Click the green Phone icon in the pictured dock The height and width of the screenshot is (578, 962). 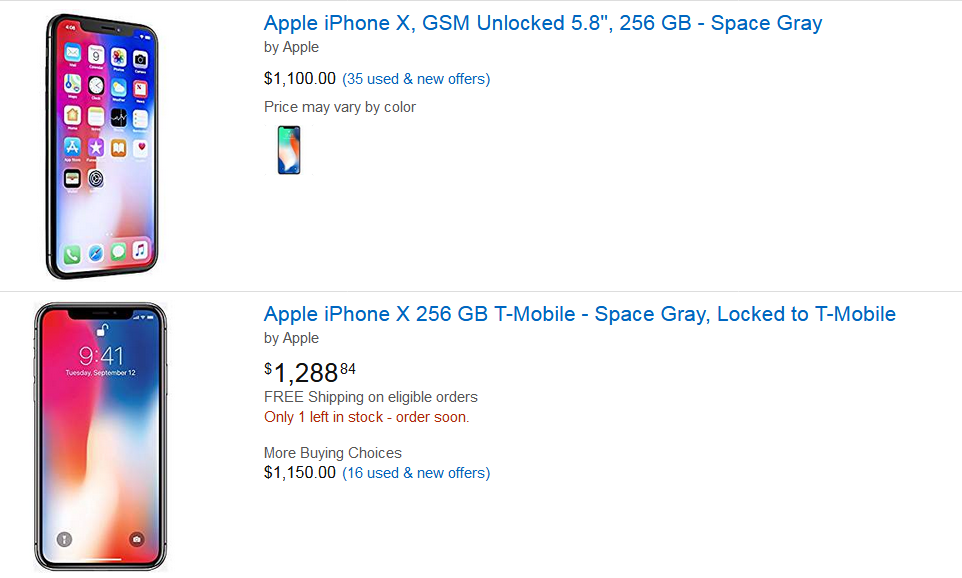coord(72,254)
